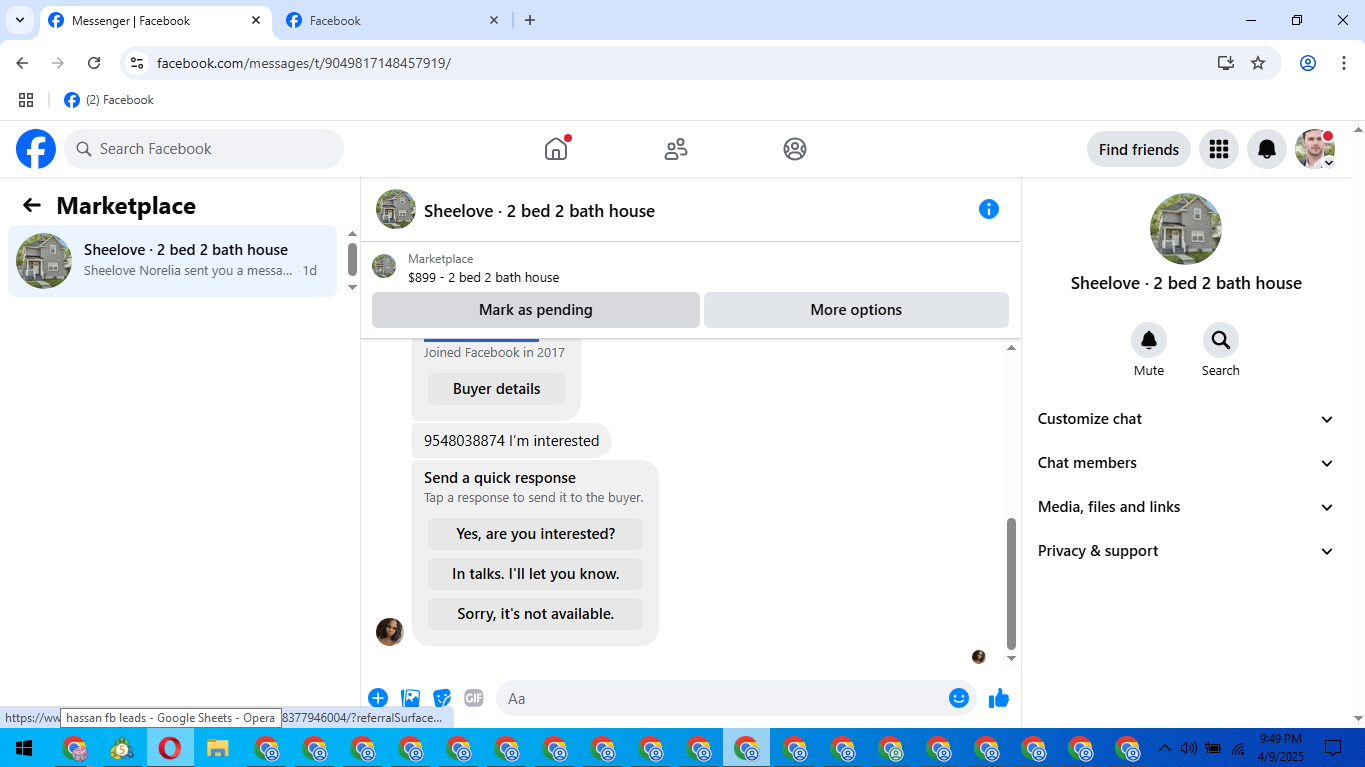Focus the Search Facebook field
The image size is (1365, 767).
click(204, 149)
